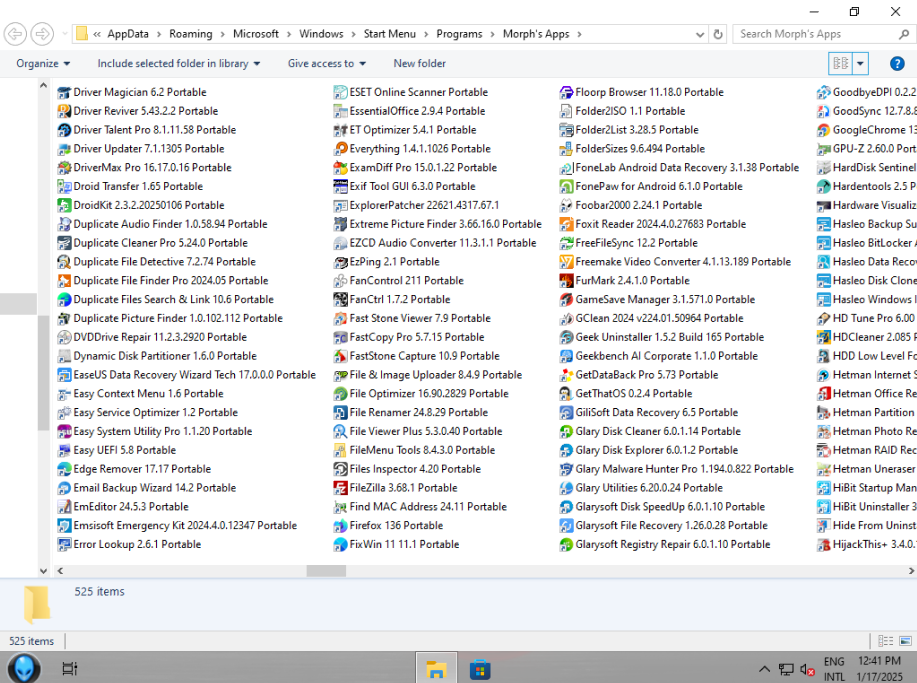Navigate to the Programs breadcrumb
The height and width of the screenshot is (683, 917).
(459, 35)
